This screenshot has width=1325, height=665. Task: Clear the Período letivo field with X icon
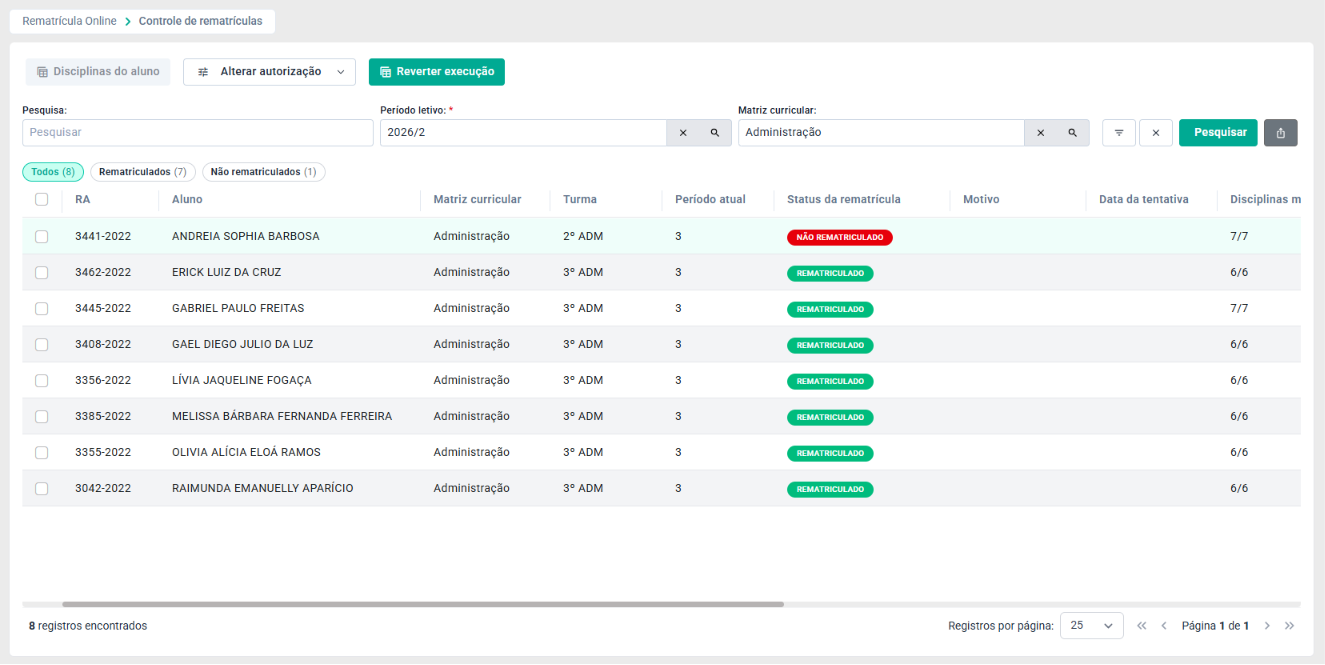click(683, 133)
